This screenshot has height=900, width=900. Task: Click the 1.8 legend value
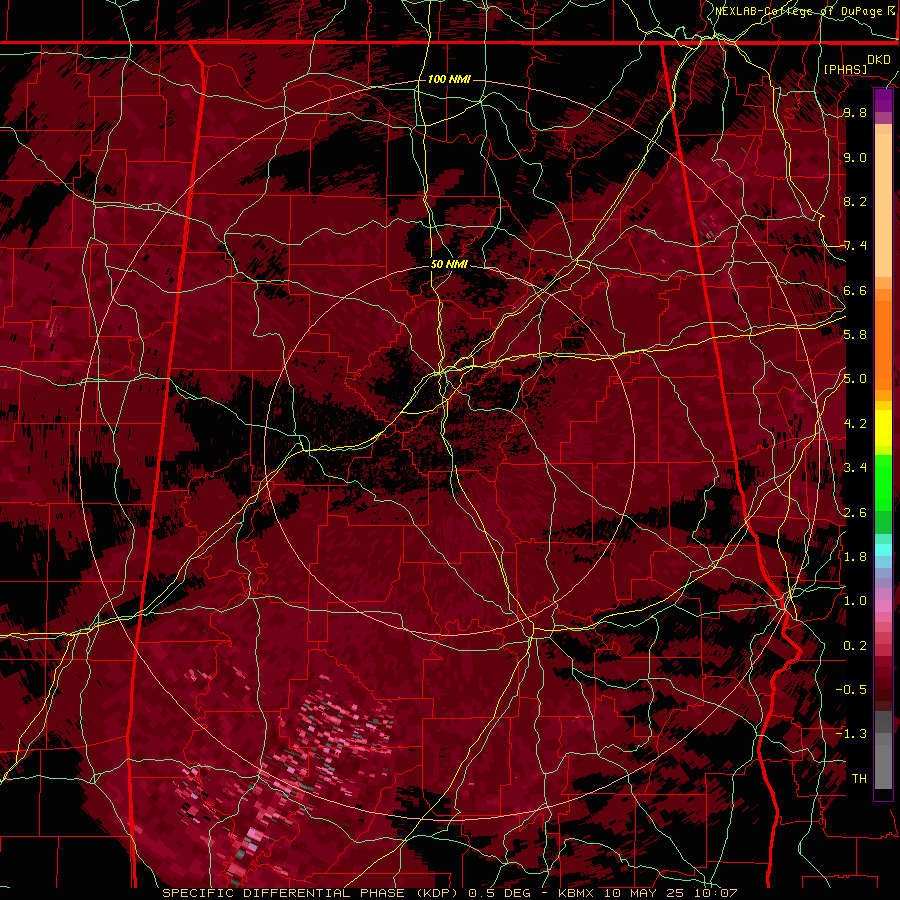point(855,557)
